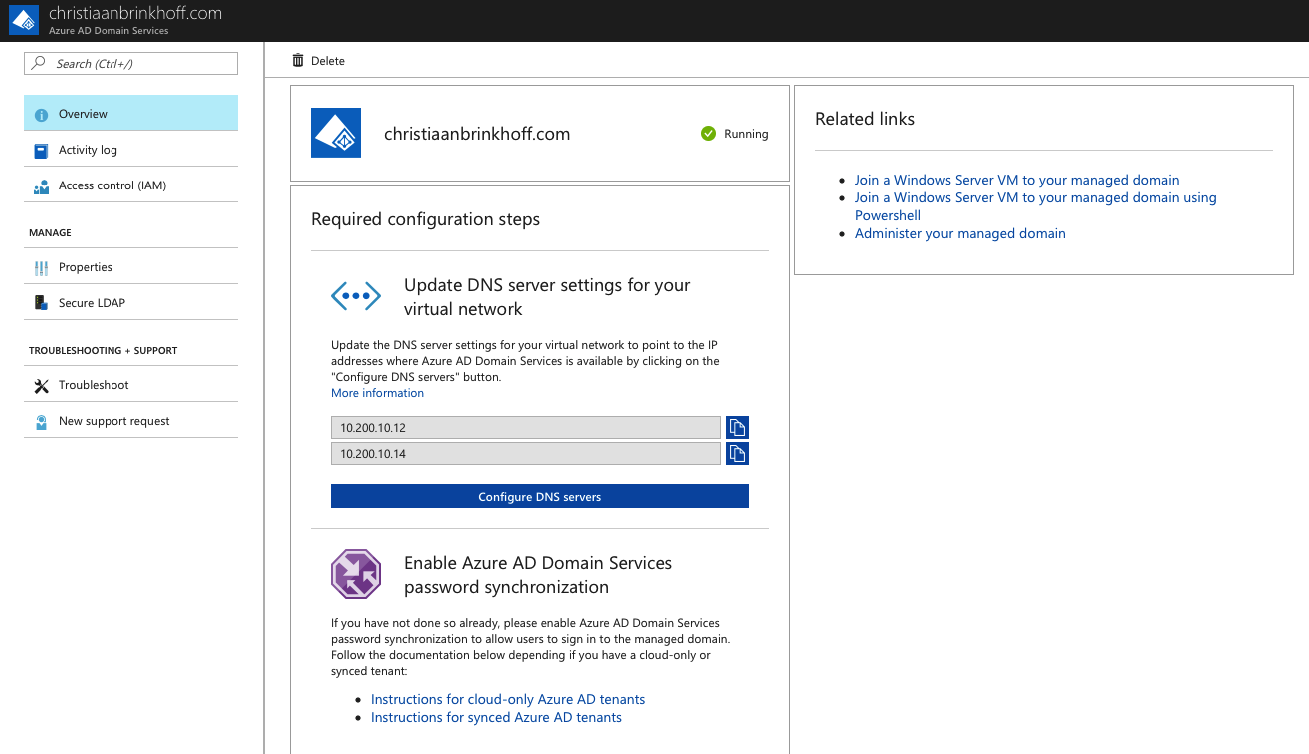Click the Configure DNS servers button
Viewport: 1309px width, 754px height.
click(x=540, y=496)
